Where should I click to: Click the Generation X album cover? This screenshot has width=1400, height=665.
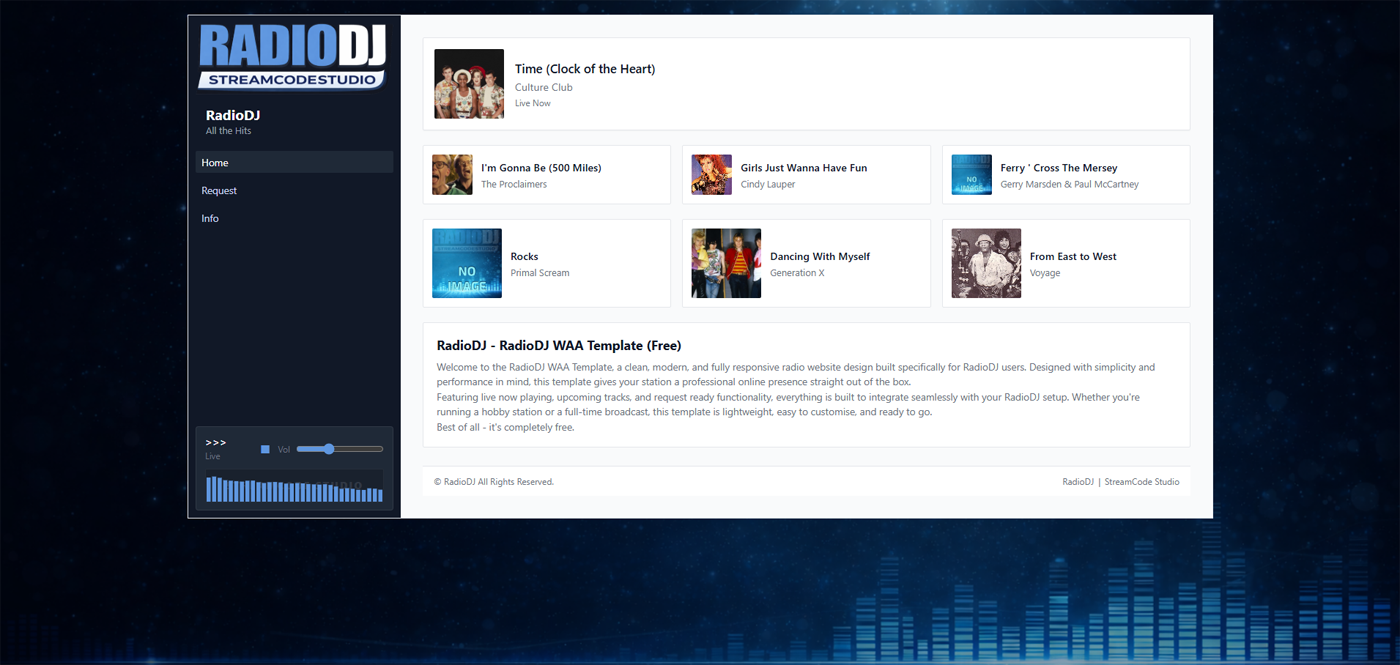pos(726,264)
